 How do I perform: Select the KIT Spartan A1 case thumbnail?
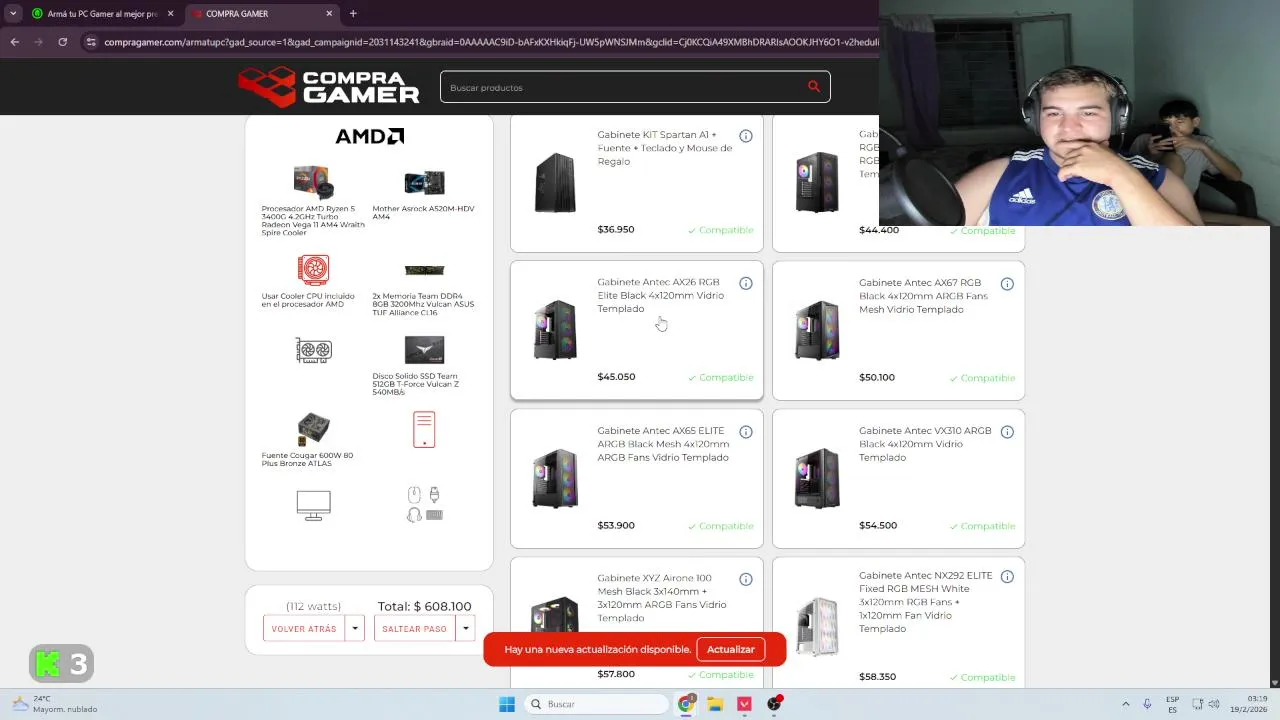pyautogui.click(x=555, y=182)
